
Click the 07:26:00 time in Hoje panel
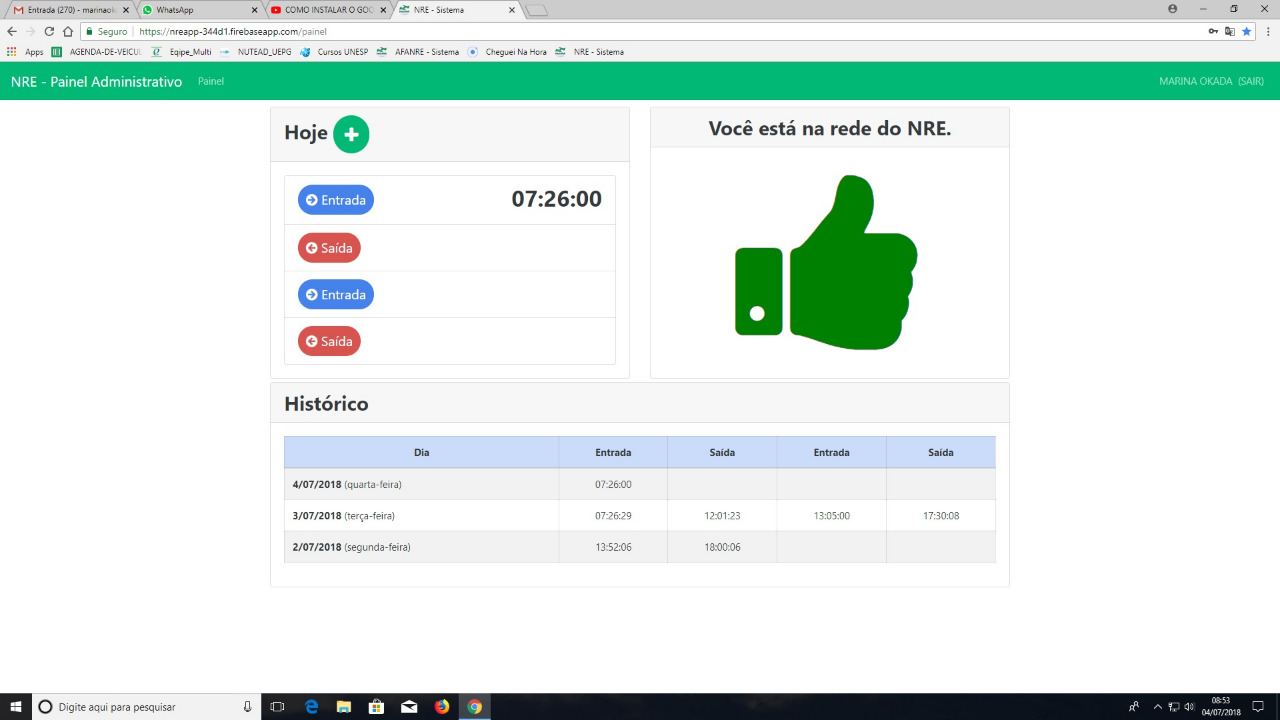click(557, 199)
